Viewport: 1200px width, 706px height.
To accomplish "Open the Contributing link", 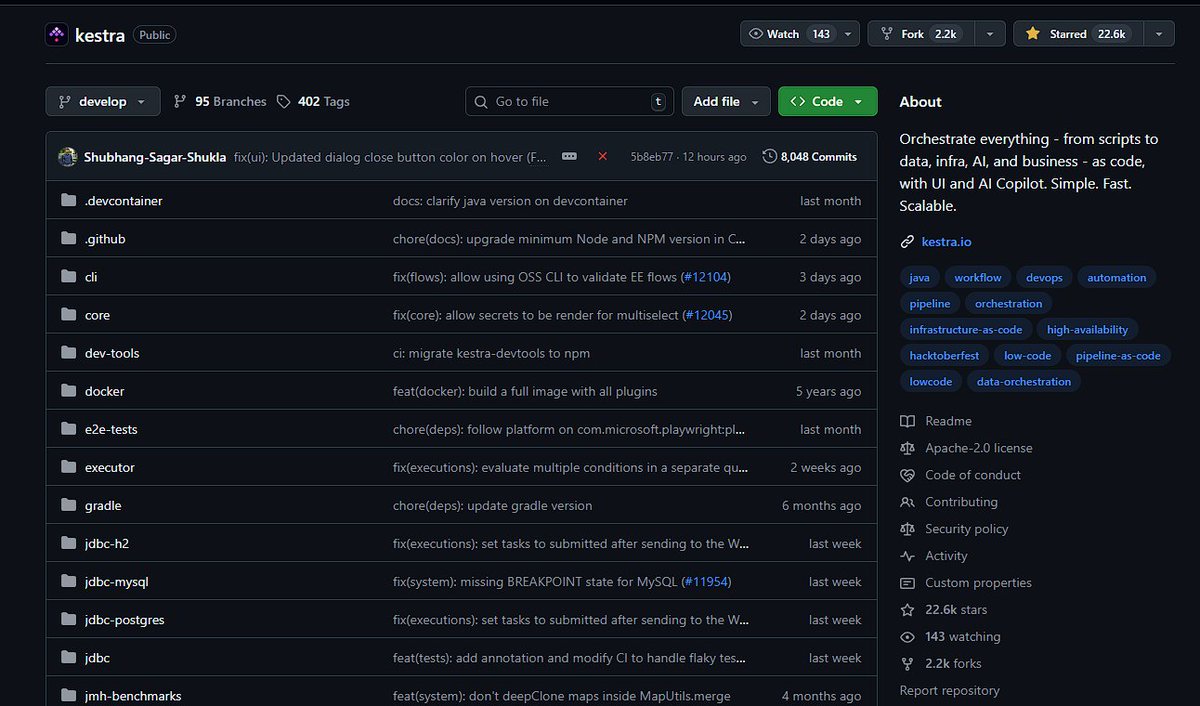I will point(961,502).
